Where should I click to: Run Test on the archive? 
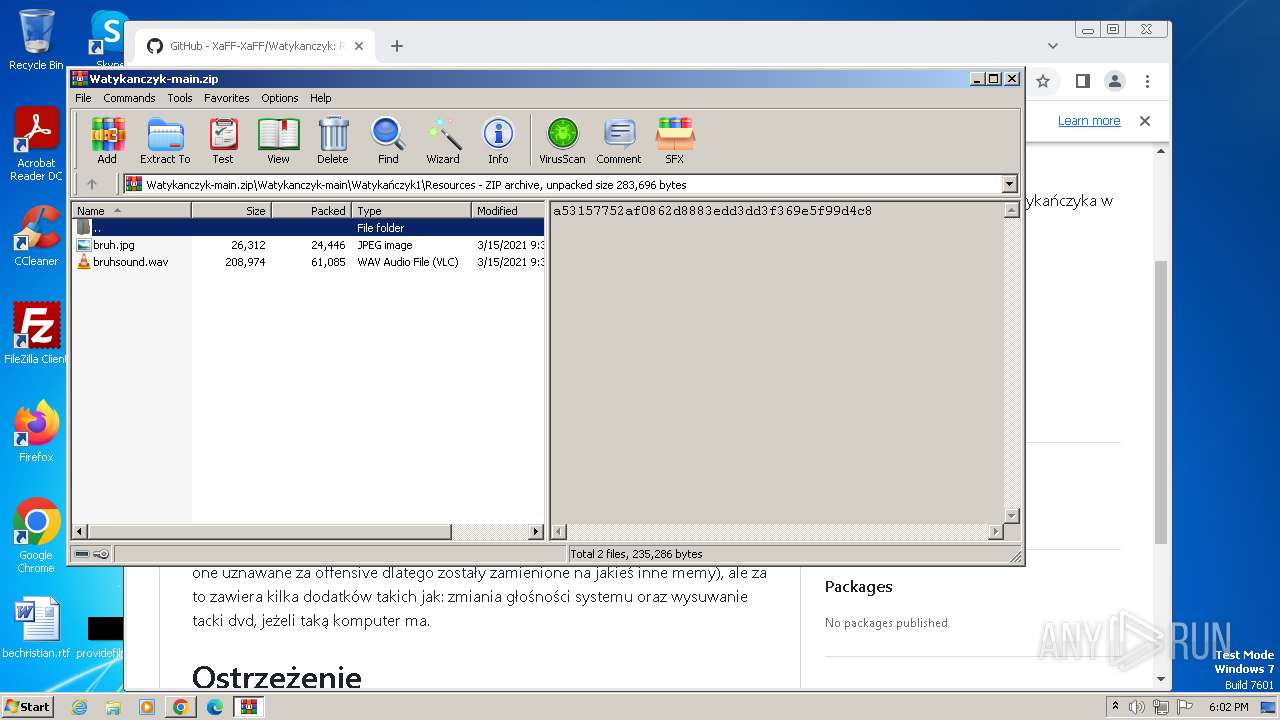[223, 140]
